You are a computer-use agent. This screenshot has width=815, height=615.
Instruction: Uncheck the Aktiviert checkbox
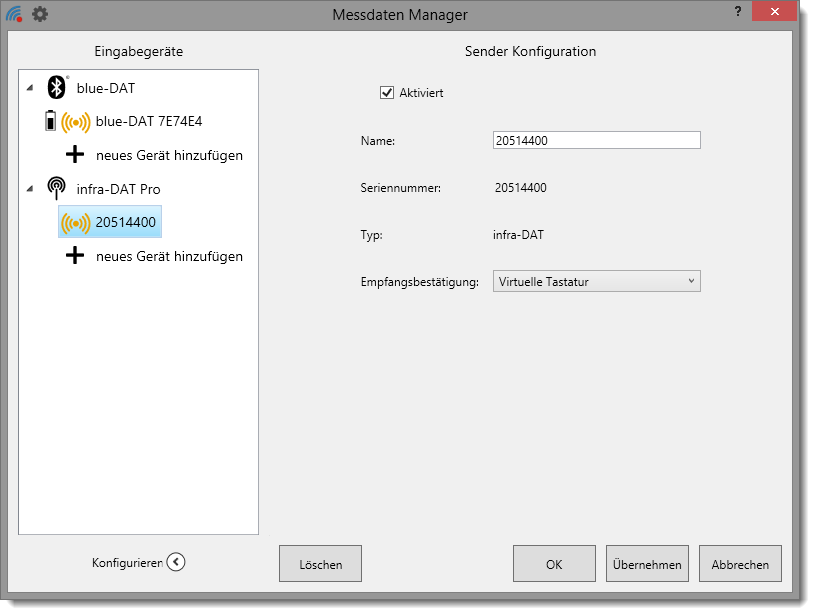coord(387,93)
